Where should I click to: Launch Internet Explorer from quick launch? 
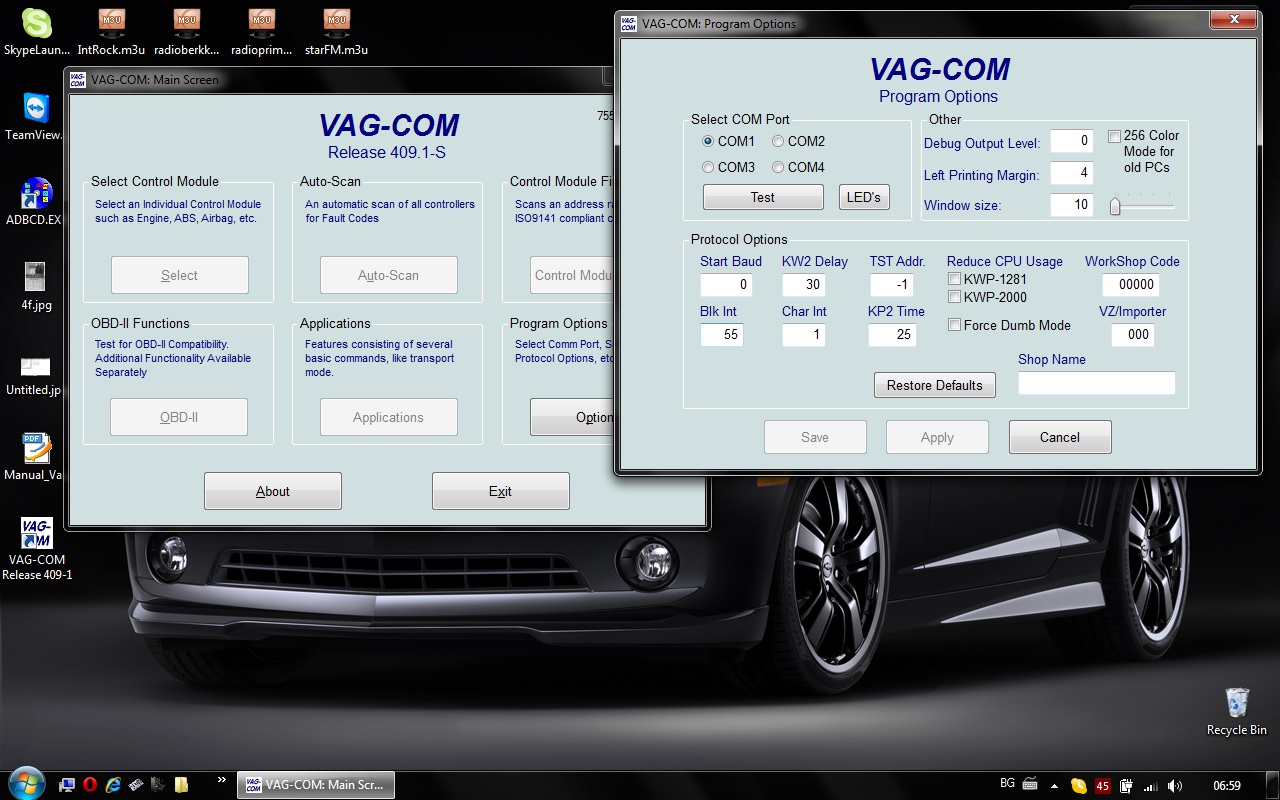[x=113, y=785]
